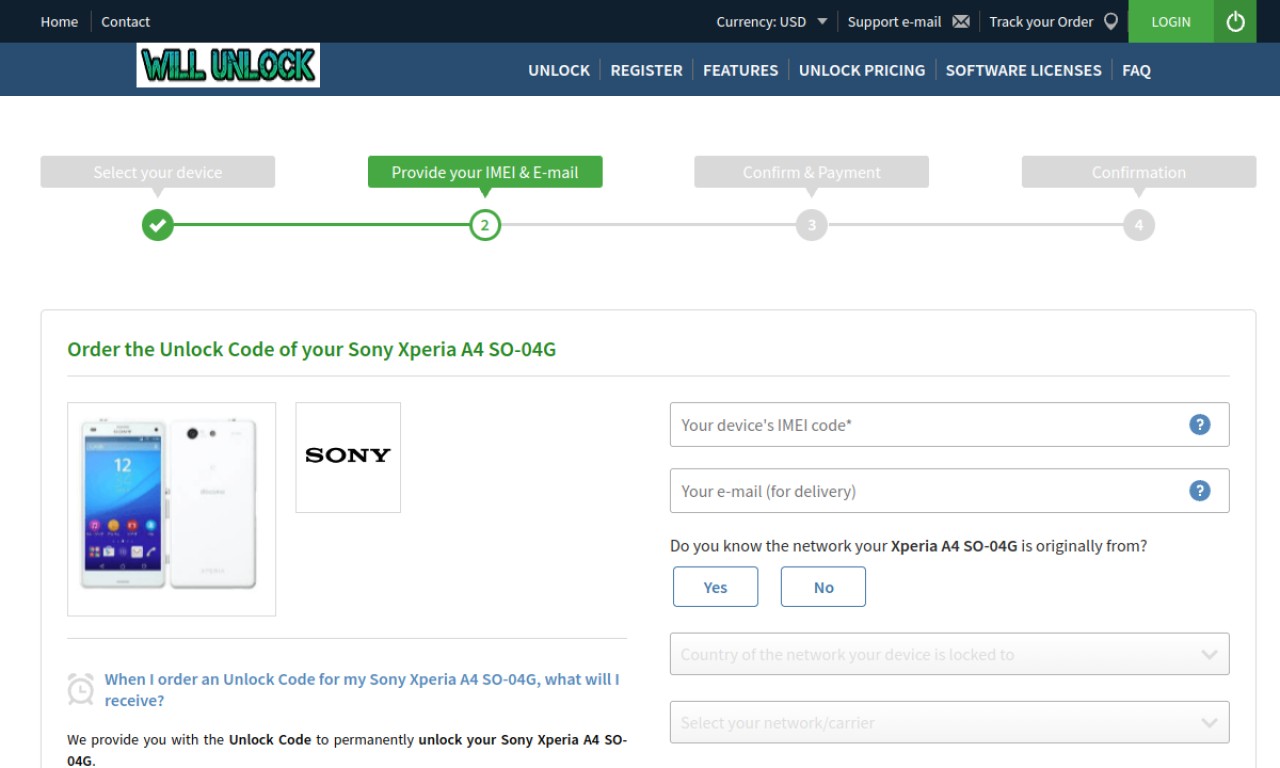Open the UNLOCK PRICING menu item
This screenshot has height=768, width=1280.
pyautogui.click(x=862, y=70)
